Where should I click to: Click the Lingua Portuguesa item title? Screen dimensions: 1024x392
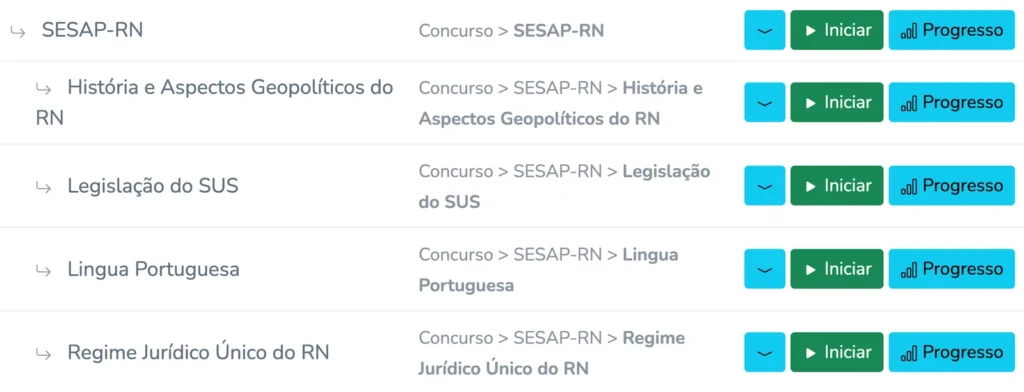click(x=153, y=269)
